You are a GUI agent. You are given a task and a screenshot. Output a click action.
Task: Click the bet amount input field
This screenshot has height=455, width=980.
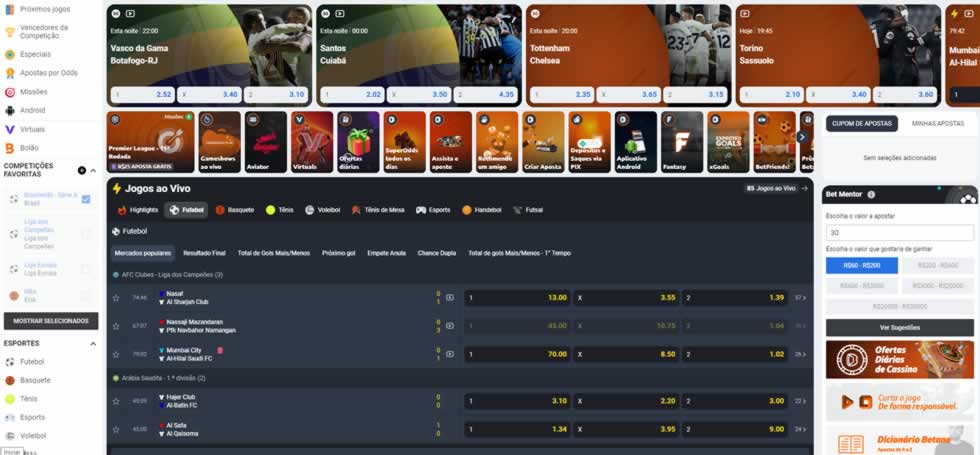pyautogui.click(x=899, y=232)
